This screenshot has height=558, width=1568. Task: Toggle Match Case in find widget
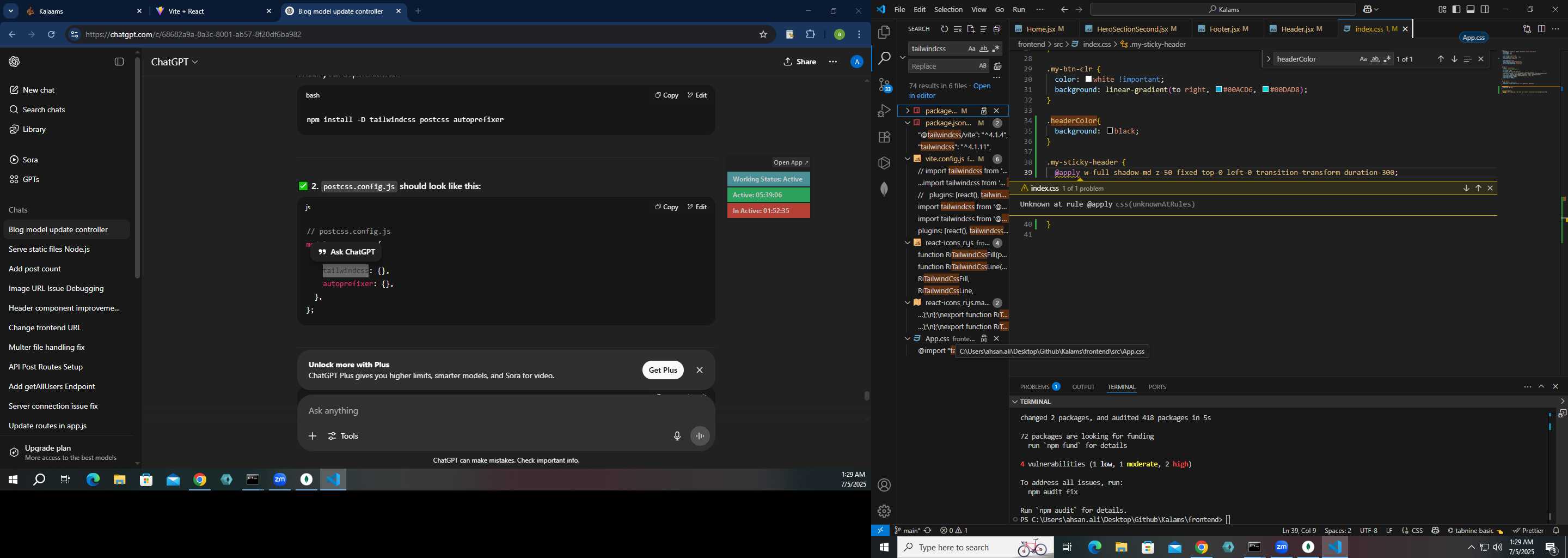(1363, 59)
